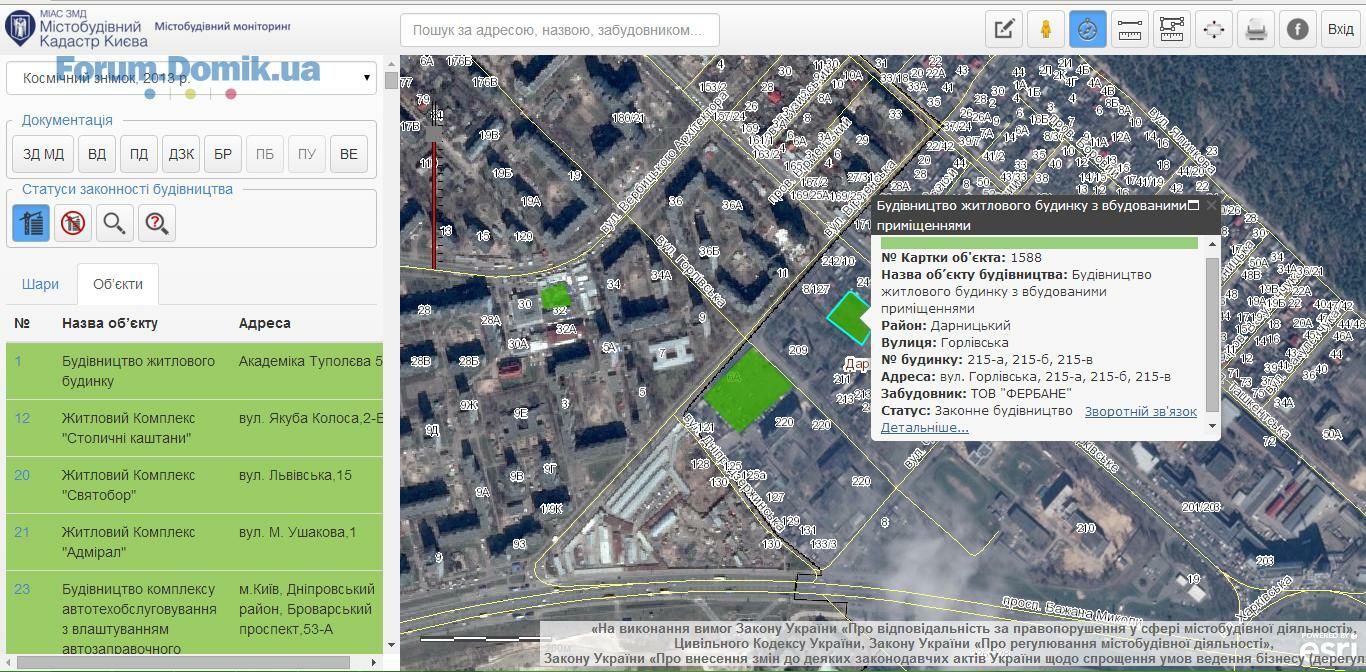The height and width of the screenshot is (672, 1366).
Task: Click the small green plot near building 32
Action: tap(554, 295)
